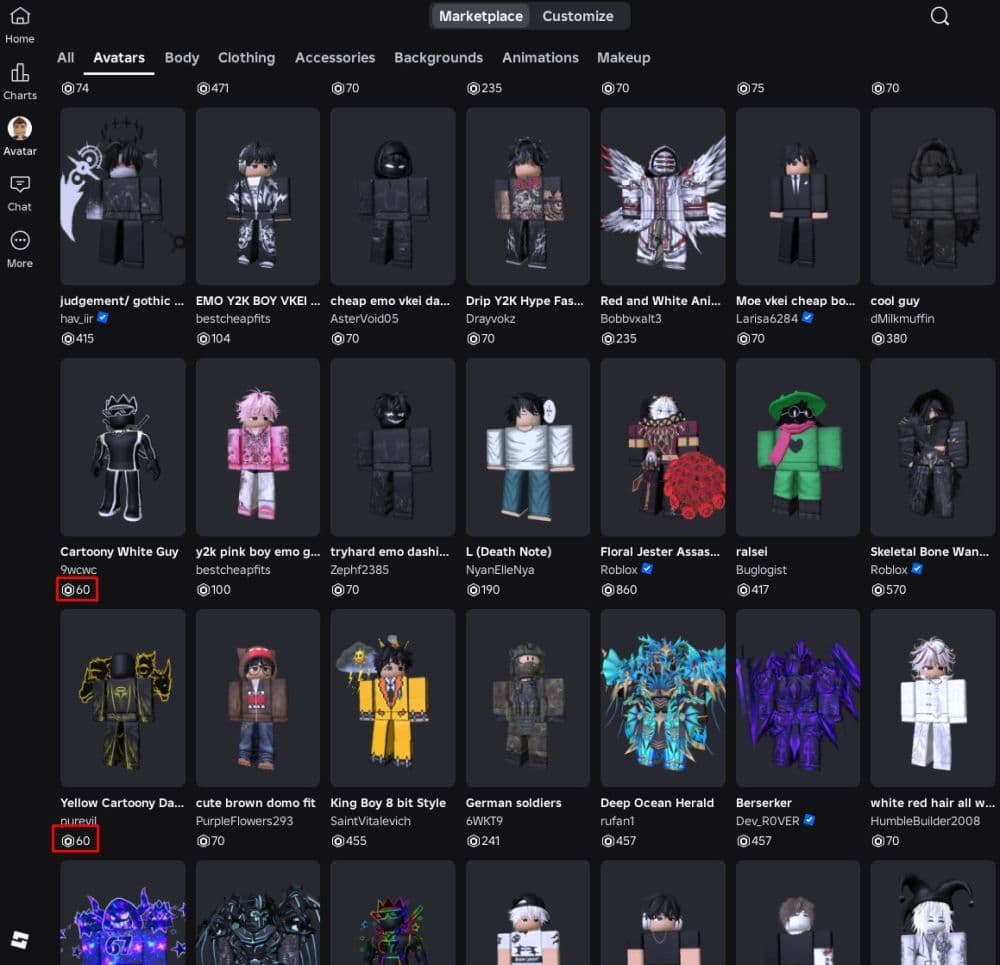1000x965 pixels.
Task: Open the Chat sidebar icon
Action: tap(20, 184)
